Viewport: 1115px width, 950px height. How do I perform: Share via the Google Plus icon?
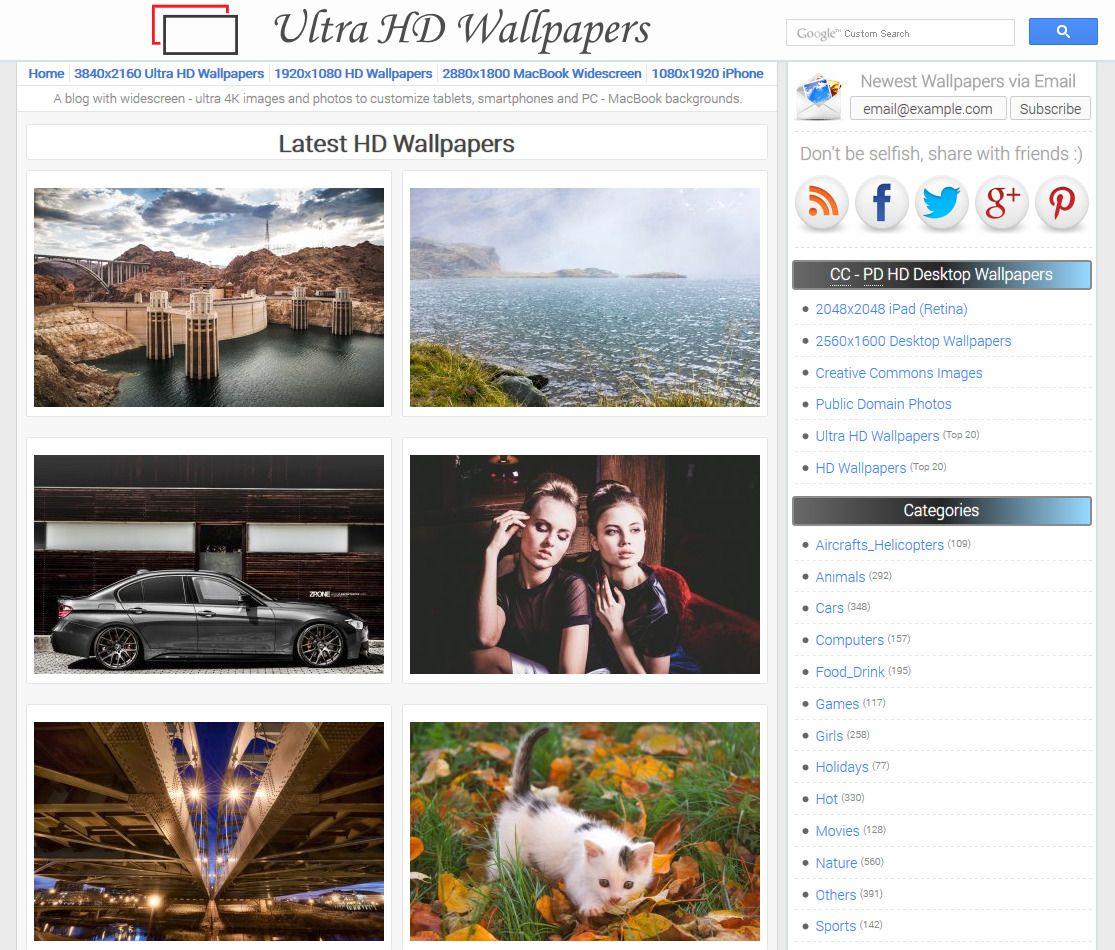(1001, 204)
